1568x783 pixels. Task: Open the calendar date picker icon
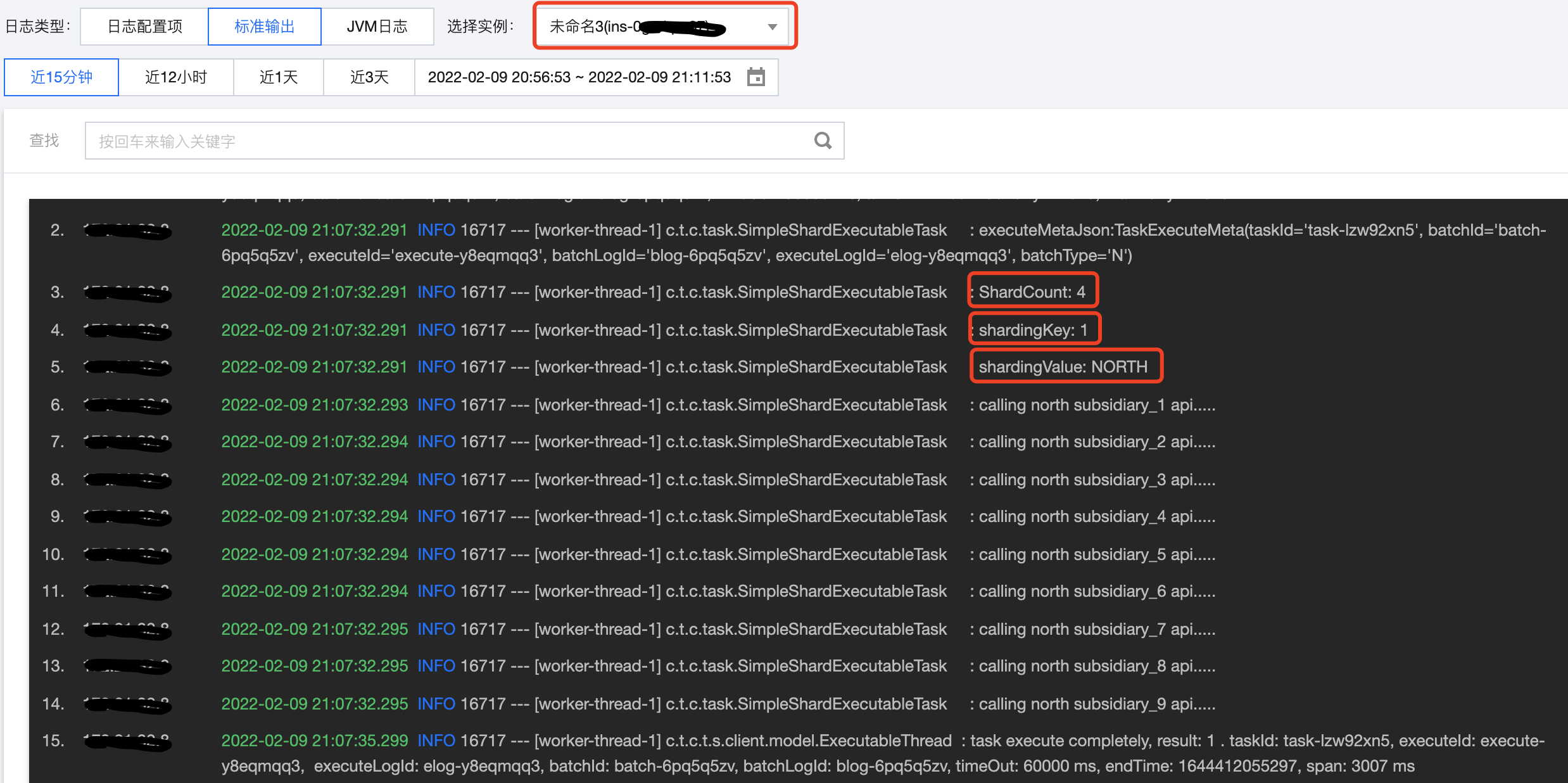point(756,77)
